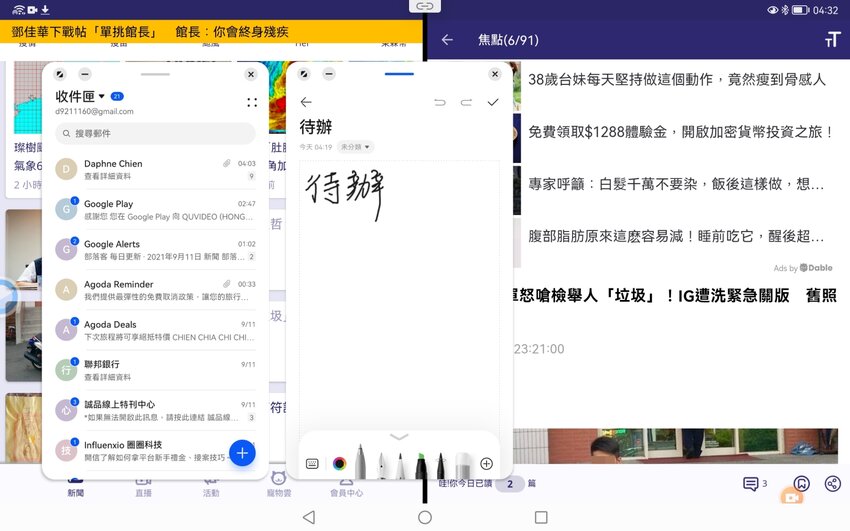This screenshot has height=531, width=850.
Task: Open the pen color wheel picker
Action: click(x=339, y=464)
